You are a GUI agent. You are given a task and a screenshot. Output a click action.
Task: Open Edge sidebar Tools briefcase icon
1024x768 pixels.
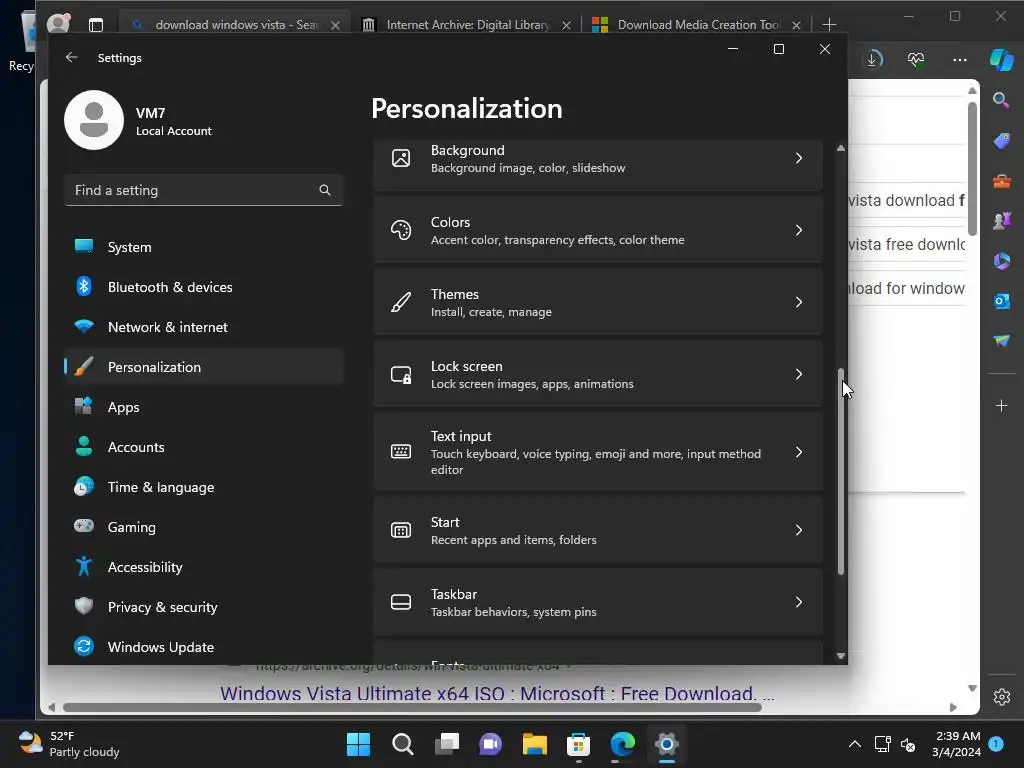(x=1001, y=181)
